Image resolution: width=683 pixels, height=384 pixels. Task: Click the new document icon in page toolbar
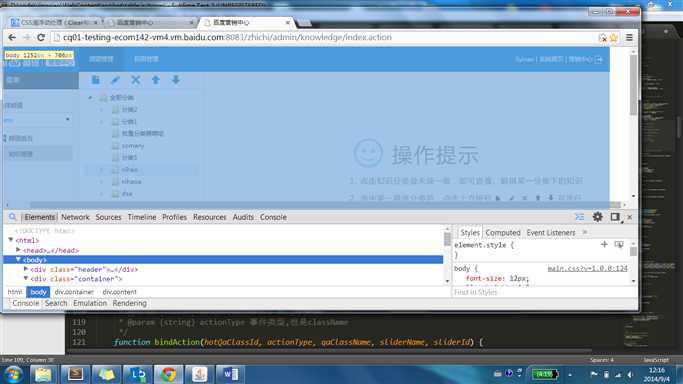[95, 80]
